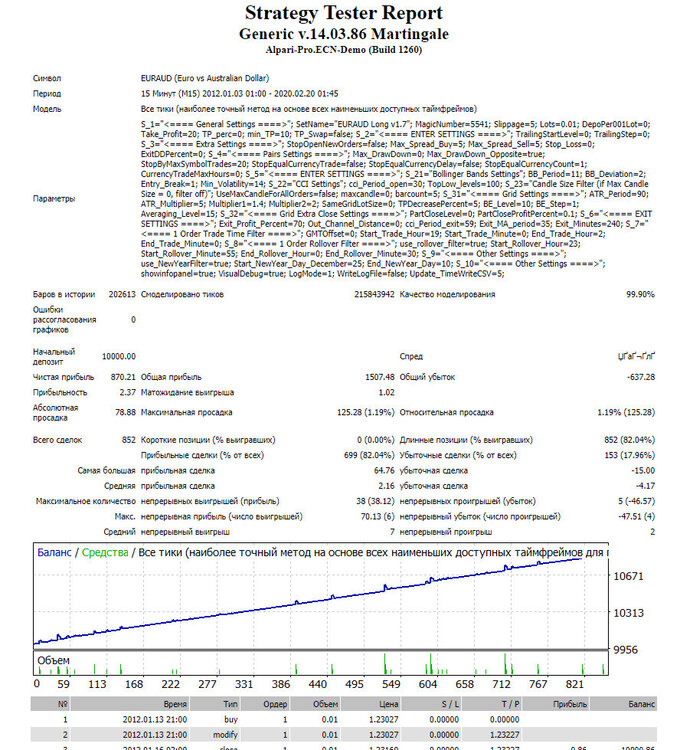
Task: Select the 'buy' type cell in row 1
Action: [x=230, y=719]
